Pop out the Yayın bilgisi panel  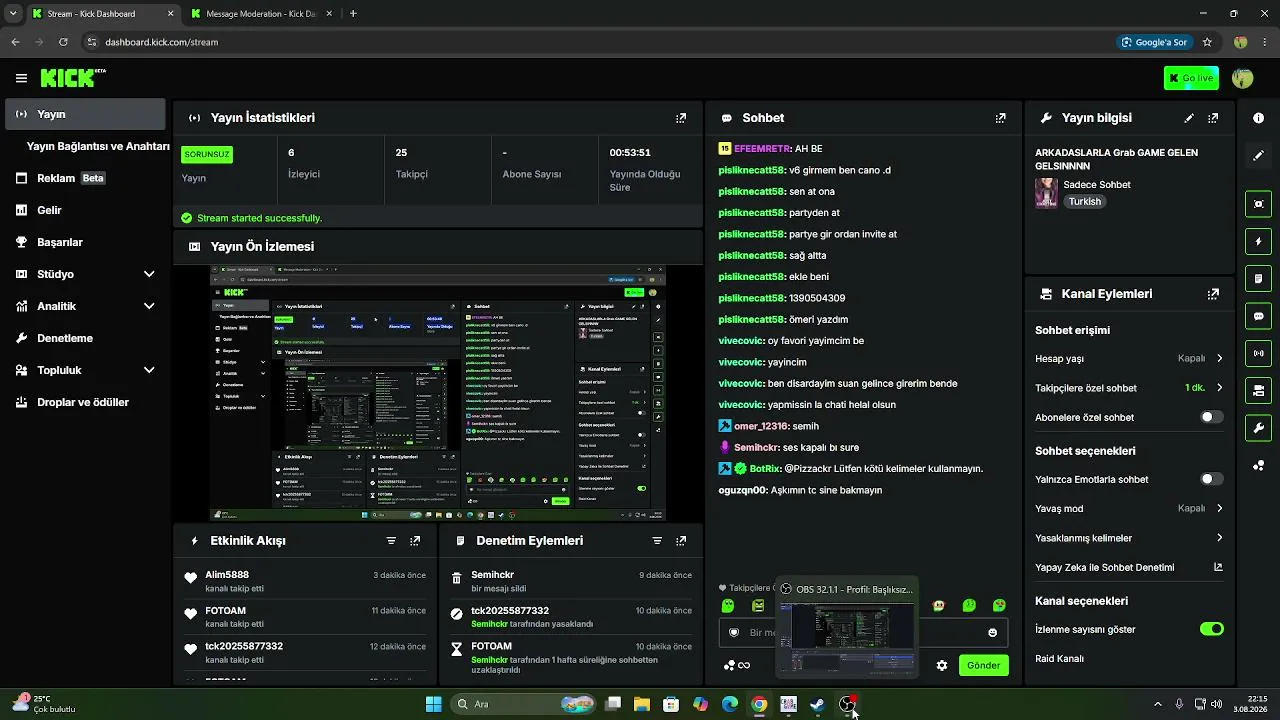pos(1213,118)
